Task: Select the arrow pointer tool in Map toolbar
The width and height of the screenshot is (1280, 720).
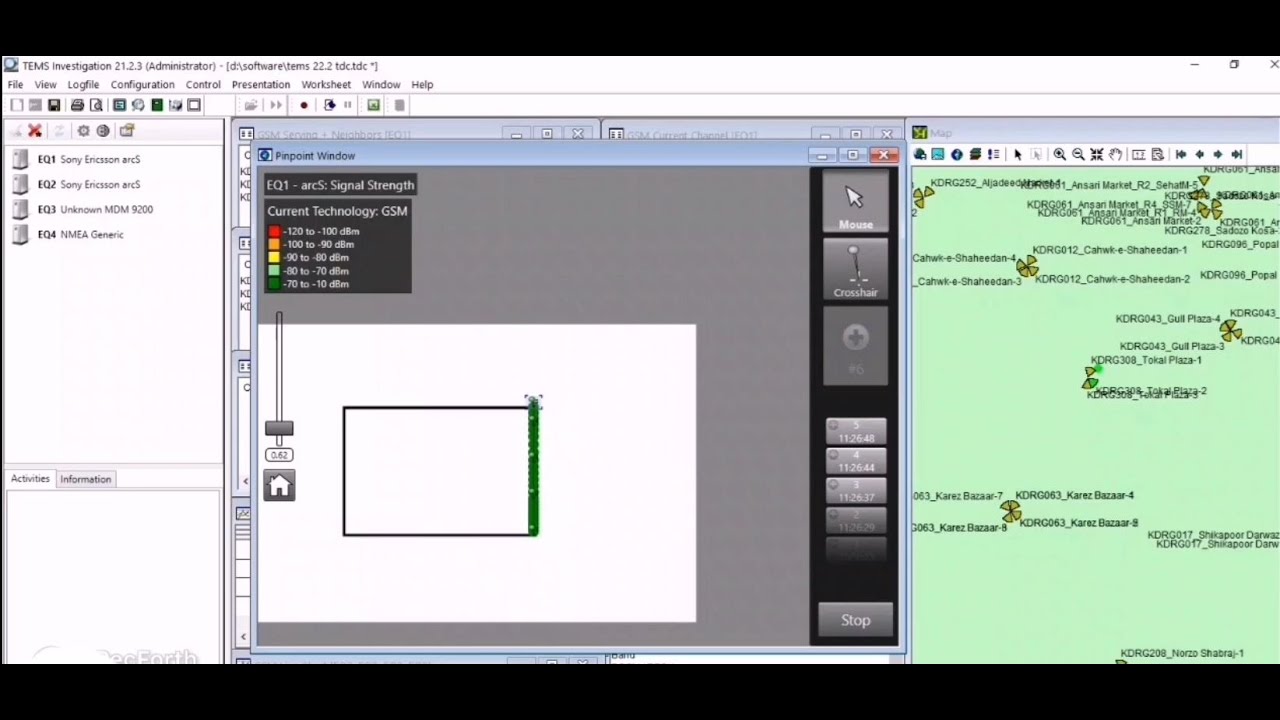Action: (1018, 154)
